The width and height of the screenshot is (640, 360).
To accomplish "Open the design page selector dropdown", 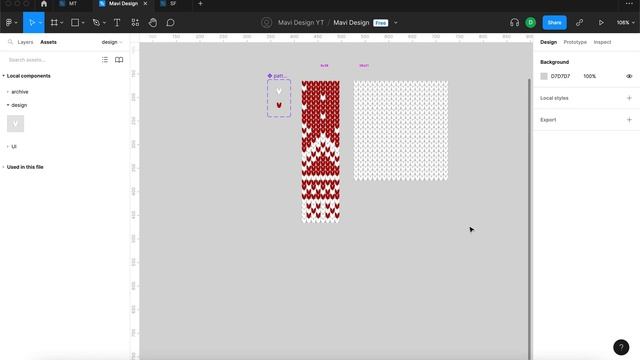I will [x=112, y=42].
